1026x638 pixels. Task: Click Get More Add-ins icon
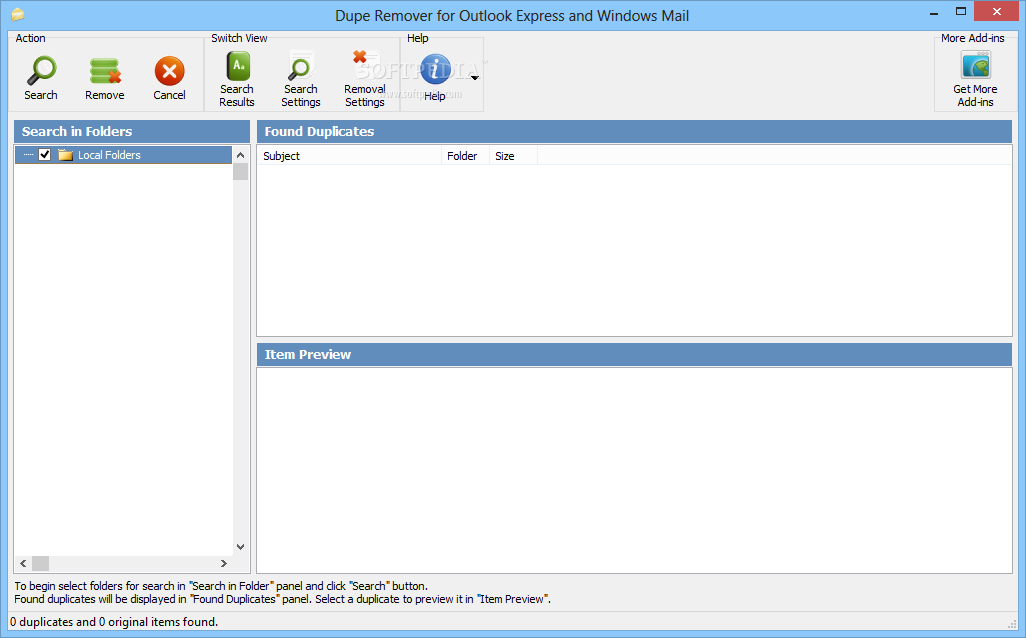click(x=976, y=65)
